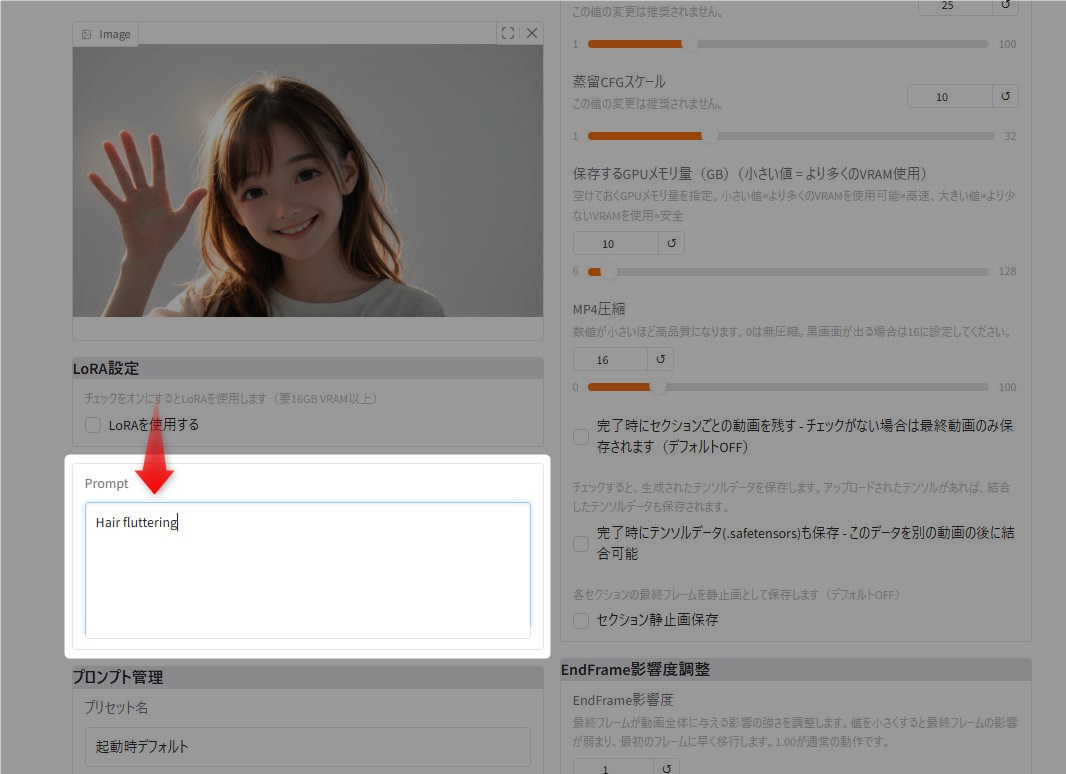Check the セクション静止画保存 option
Screen dimensions: 1066x774
coord(581,620)
